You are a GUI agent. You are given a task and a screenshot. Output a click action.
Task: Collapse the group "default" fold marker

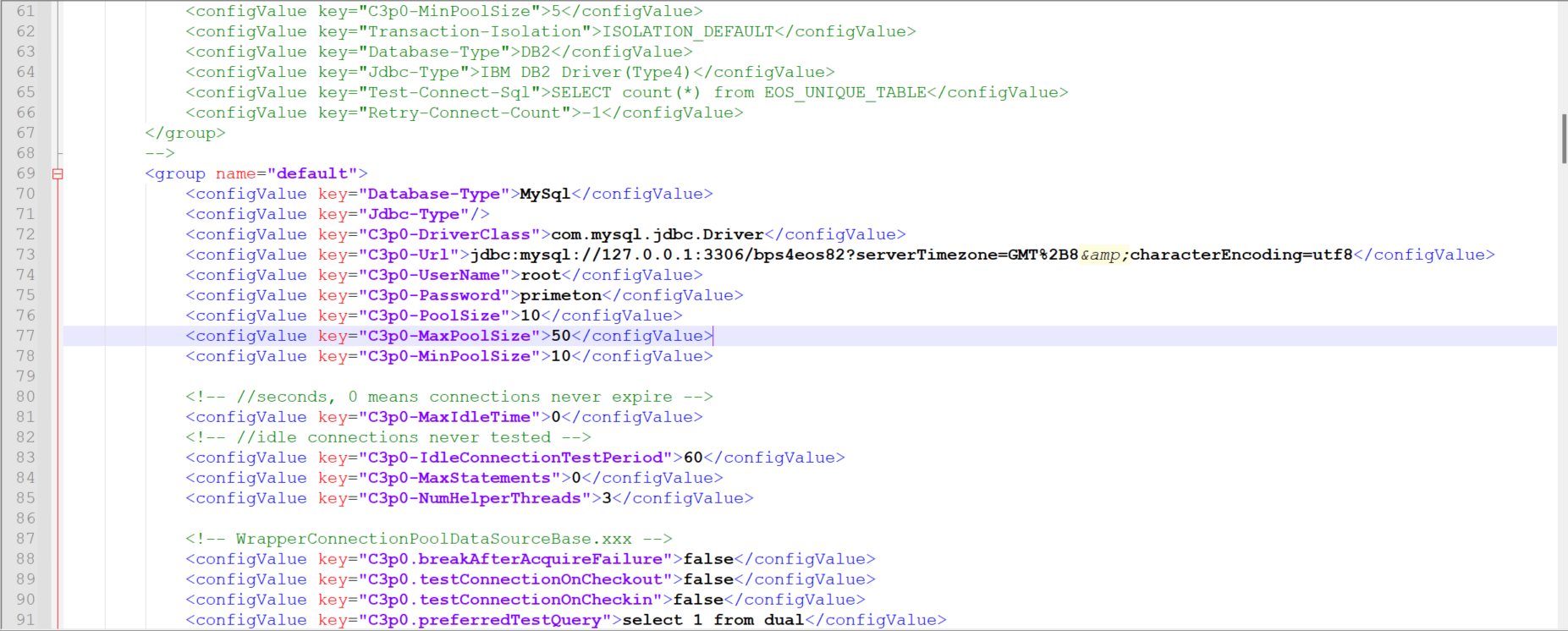[x=58, y=174]
